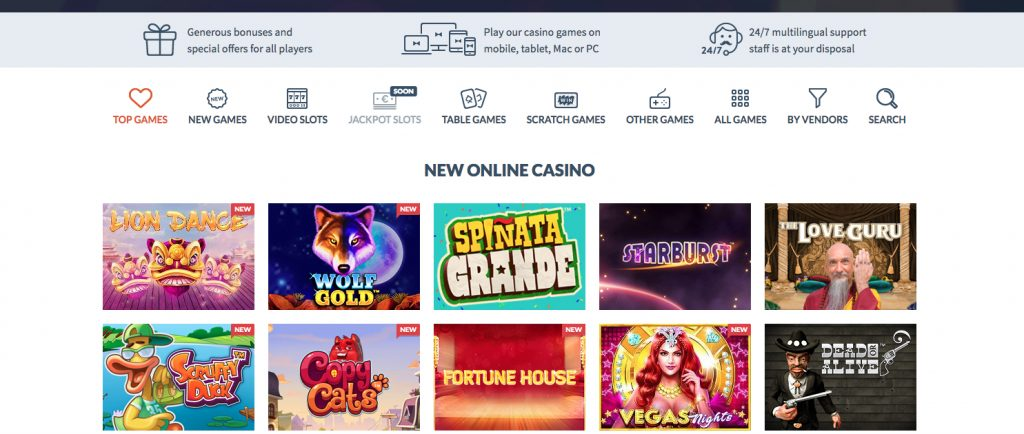Select the Video Slots machine icon
The image size is (1024, 434).
point(297,99)
